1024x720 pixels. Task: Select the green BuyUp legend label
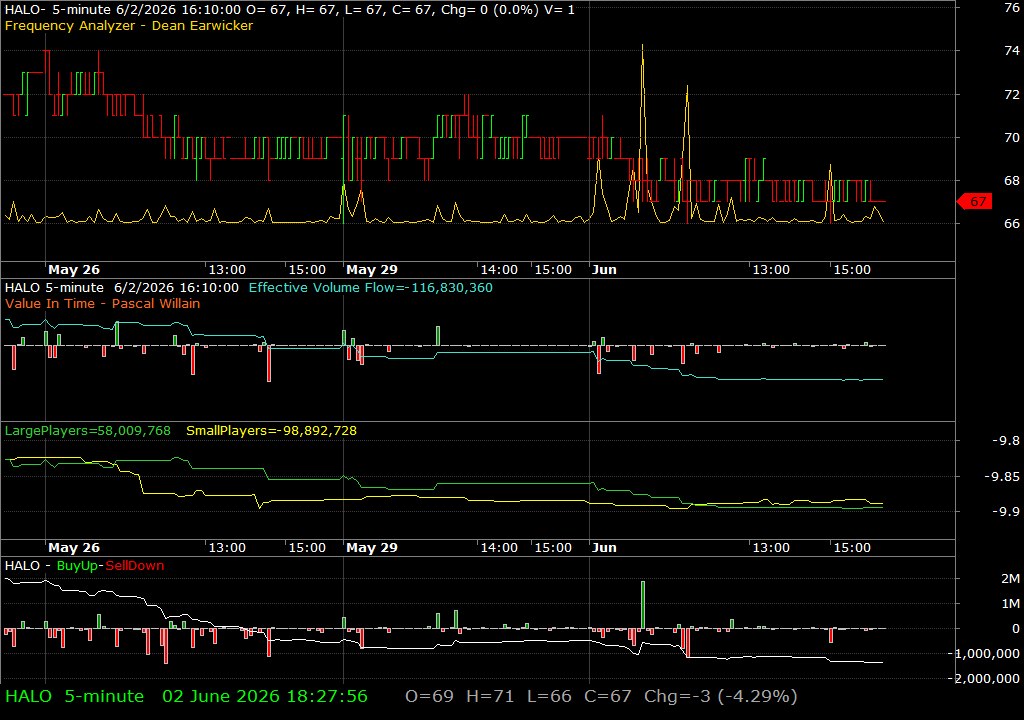(78, 566)
